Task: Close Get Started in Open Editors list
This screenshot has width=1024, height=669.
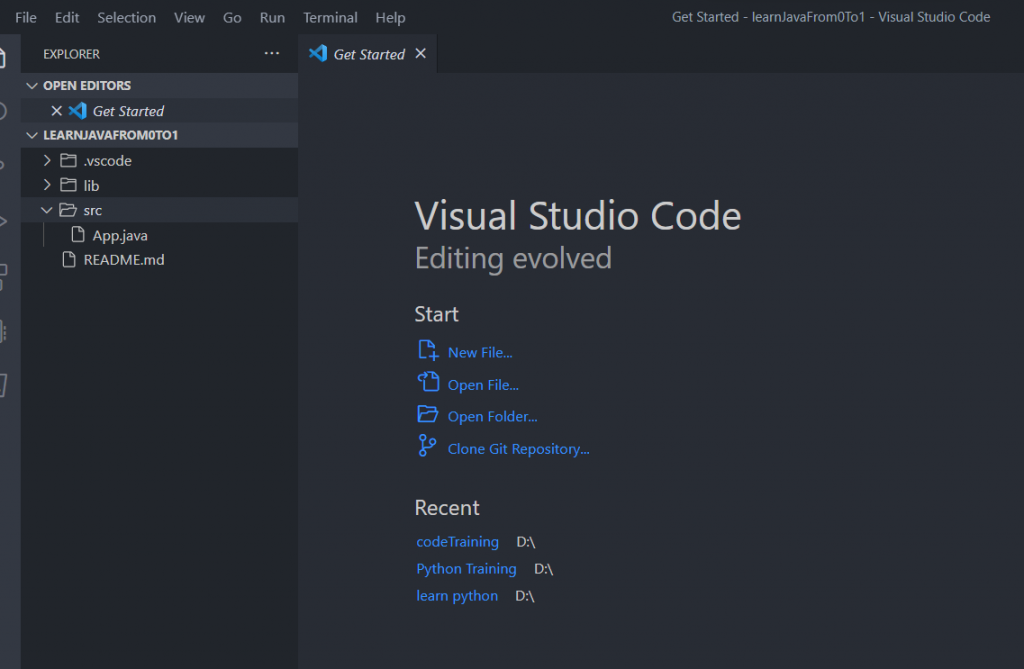Action: 57,111
